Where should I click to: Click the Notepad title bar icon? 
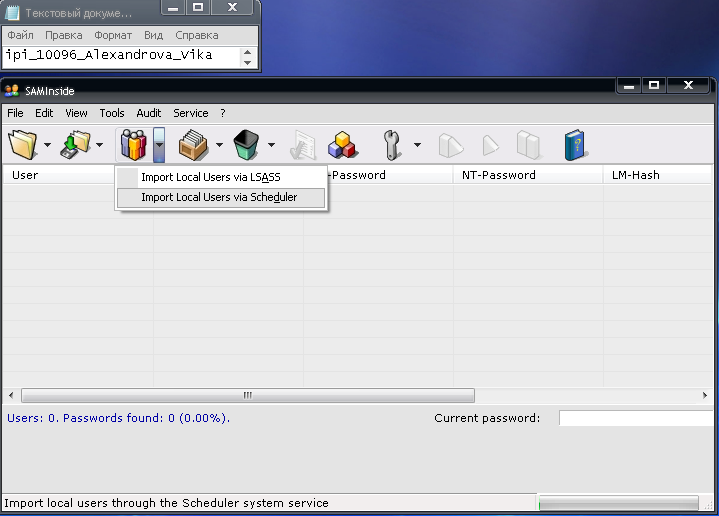point(12,13)
